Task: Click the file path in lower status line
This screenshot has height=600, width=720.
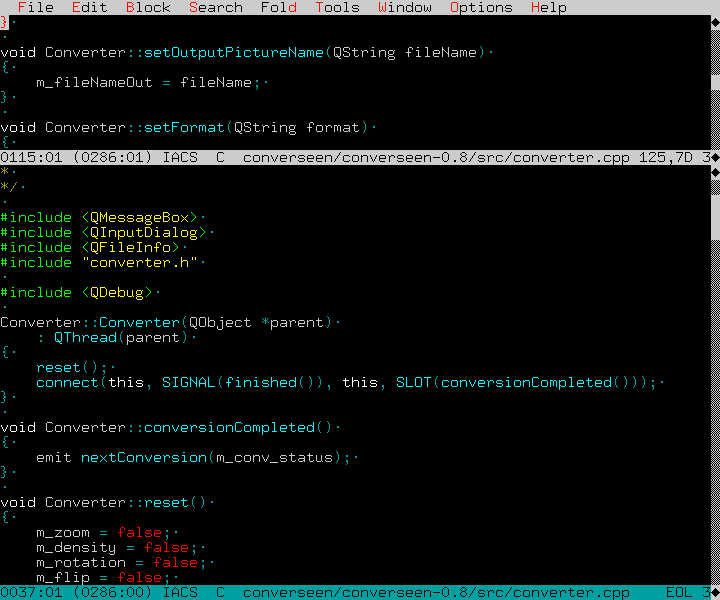Action: point(436,593)
